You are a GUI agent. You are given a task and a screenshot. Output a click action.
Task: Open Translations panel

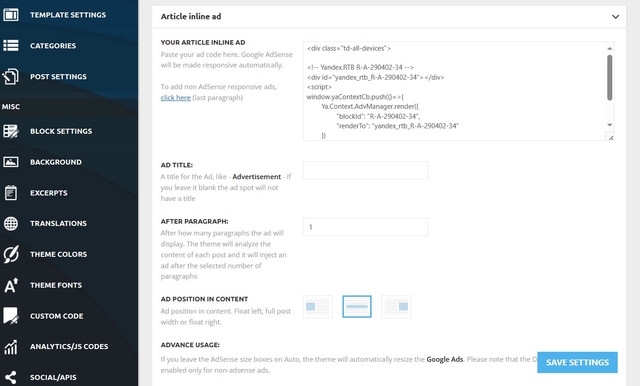[x=58, y=224]
